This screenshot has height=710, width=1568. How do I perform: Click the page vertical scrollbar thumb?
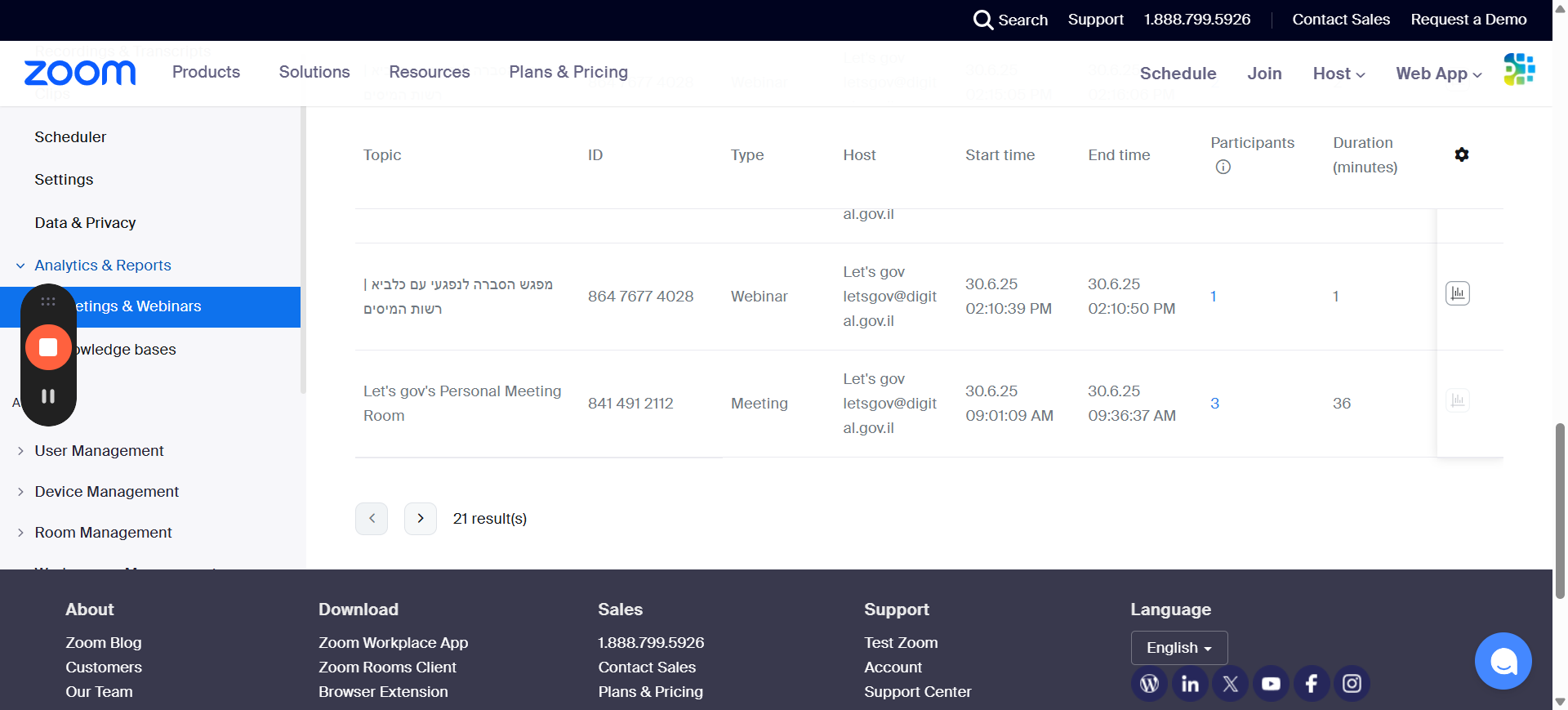pyautogui.click(x=1560, y=511)
